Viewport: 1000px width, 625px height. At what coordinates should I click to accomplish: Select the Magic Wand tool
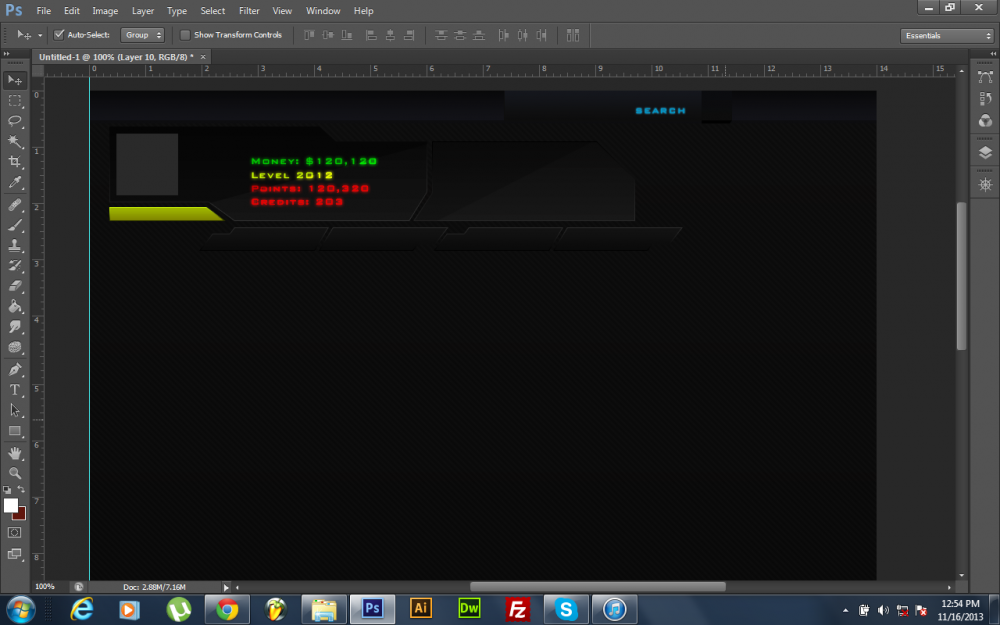15,141
